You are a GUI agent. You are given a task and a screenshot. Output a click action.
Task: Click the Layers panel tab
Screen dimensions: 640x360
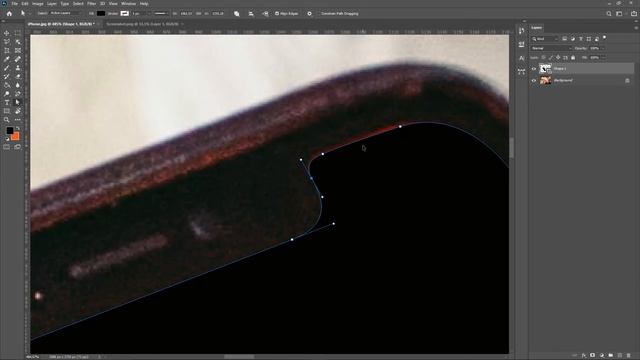click(x=536, y=28)
